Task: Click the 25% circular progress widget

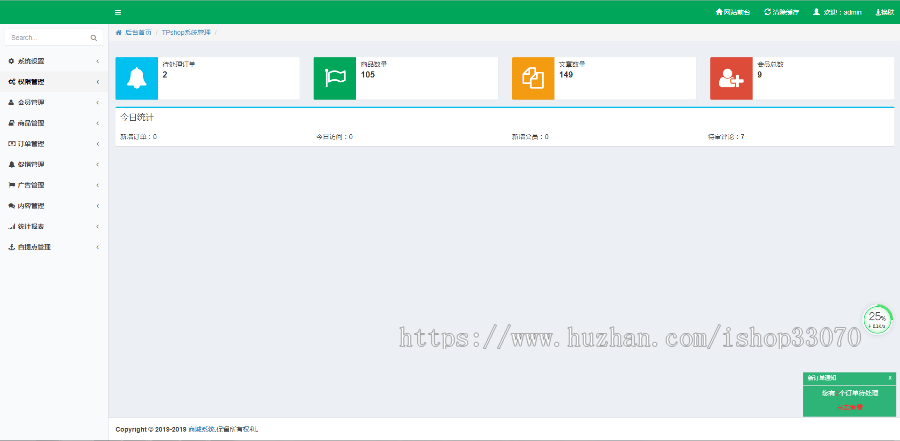Action: pyautogui.click(x=877, y=320)
